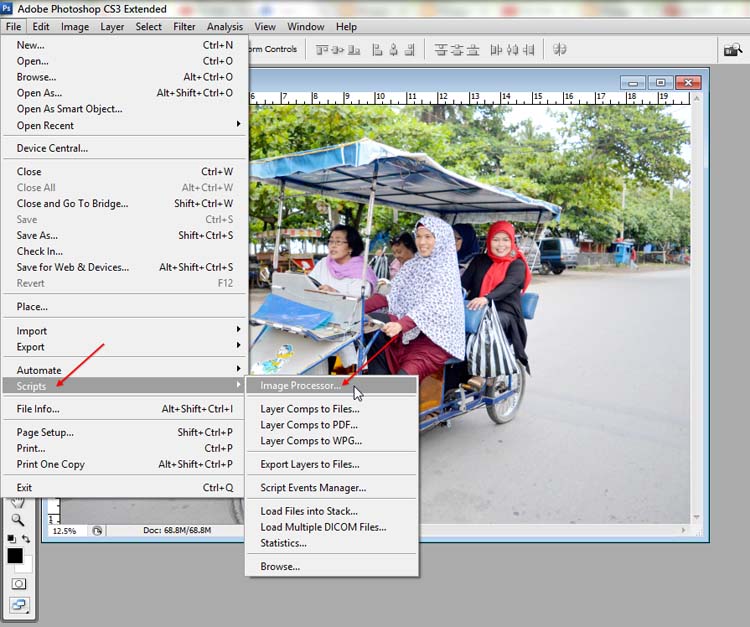Open status bar document info arrow
The height and width of the screenshot is (627, 750).
[x=97, y=530]
